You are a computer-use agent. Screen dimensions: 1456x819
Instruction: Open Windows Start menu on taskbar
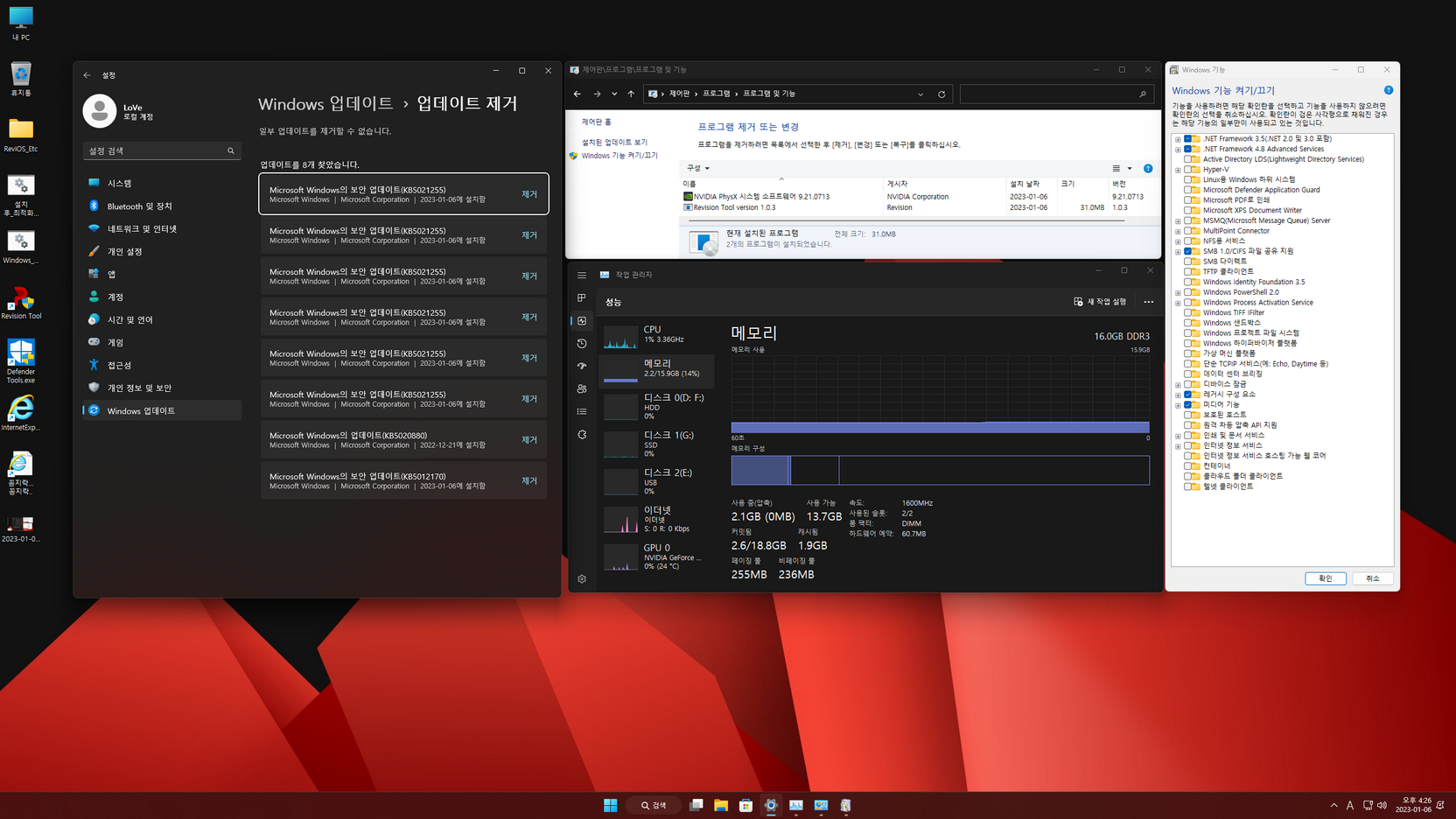611,805
